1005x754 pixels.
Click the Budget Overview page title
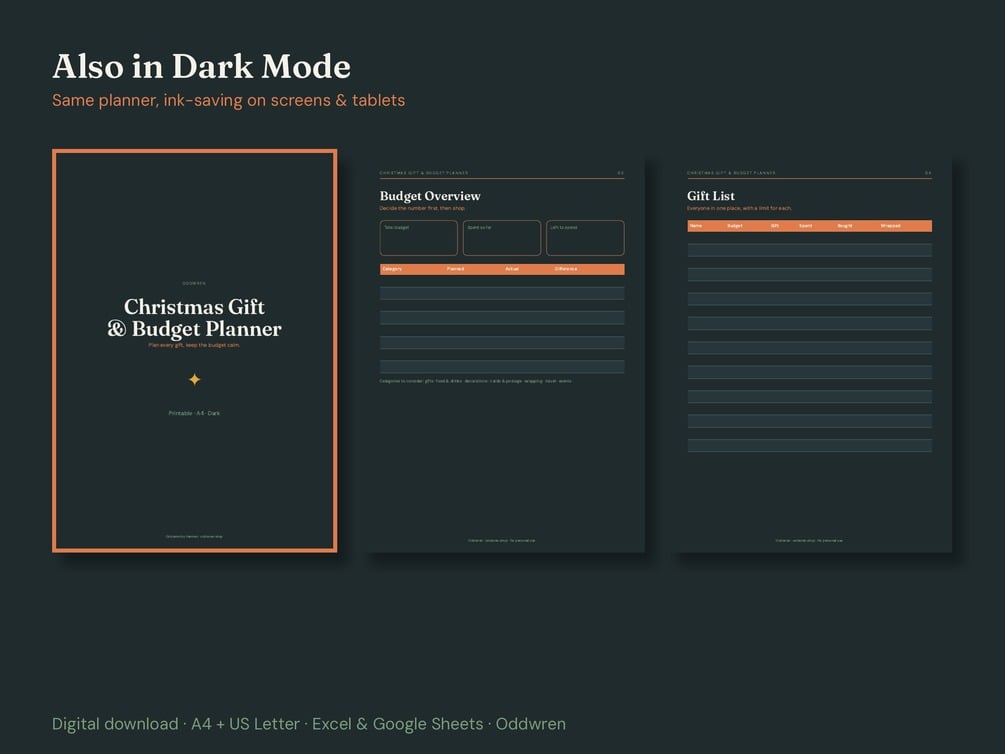point(430,196)
